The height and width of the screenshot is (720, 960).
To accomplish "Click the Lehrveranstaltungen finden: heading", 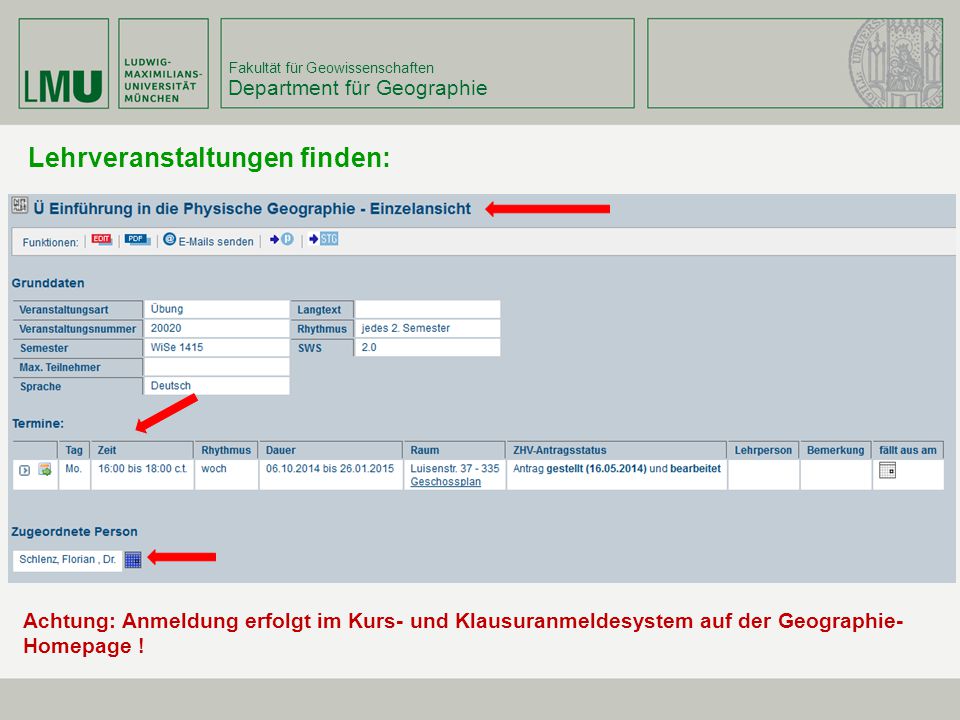I will (209, 158).
